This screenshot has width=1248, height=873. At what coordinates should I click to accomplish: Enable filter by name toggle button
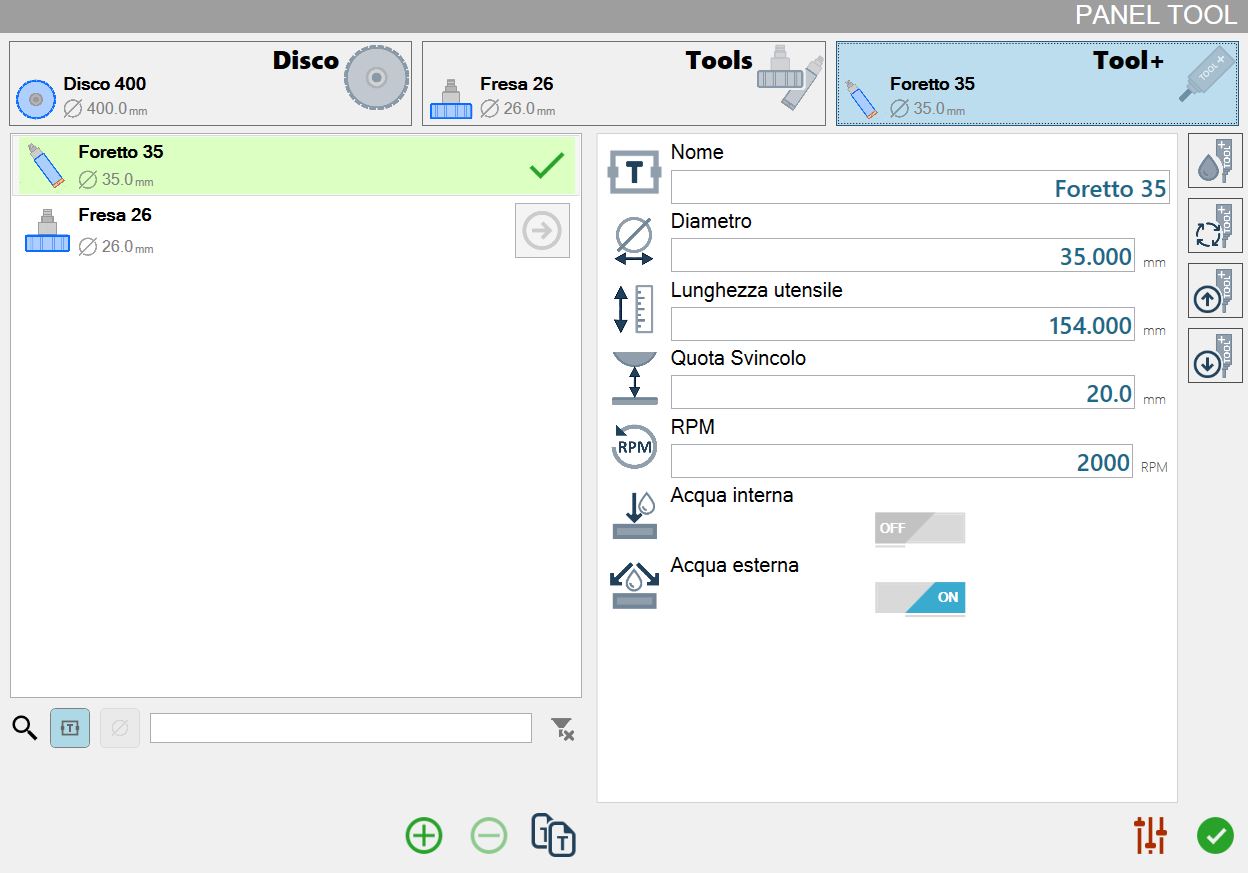(70, 728)
